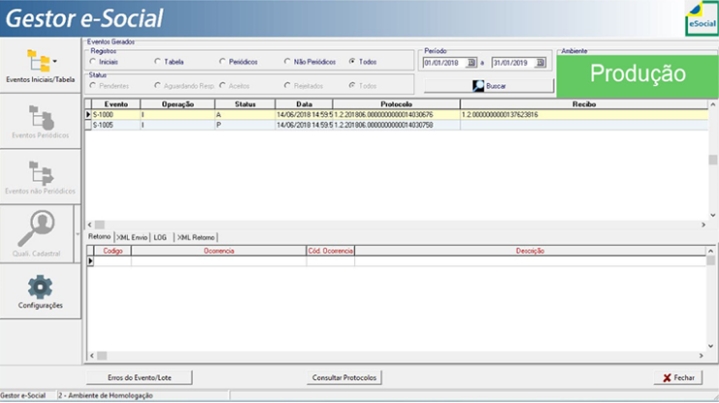The width and height of the screenshot is (719, 403).
Task: Click the protocol cell ending 14030676
Action: (x=396, y=115)
